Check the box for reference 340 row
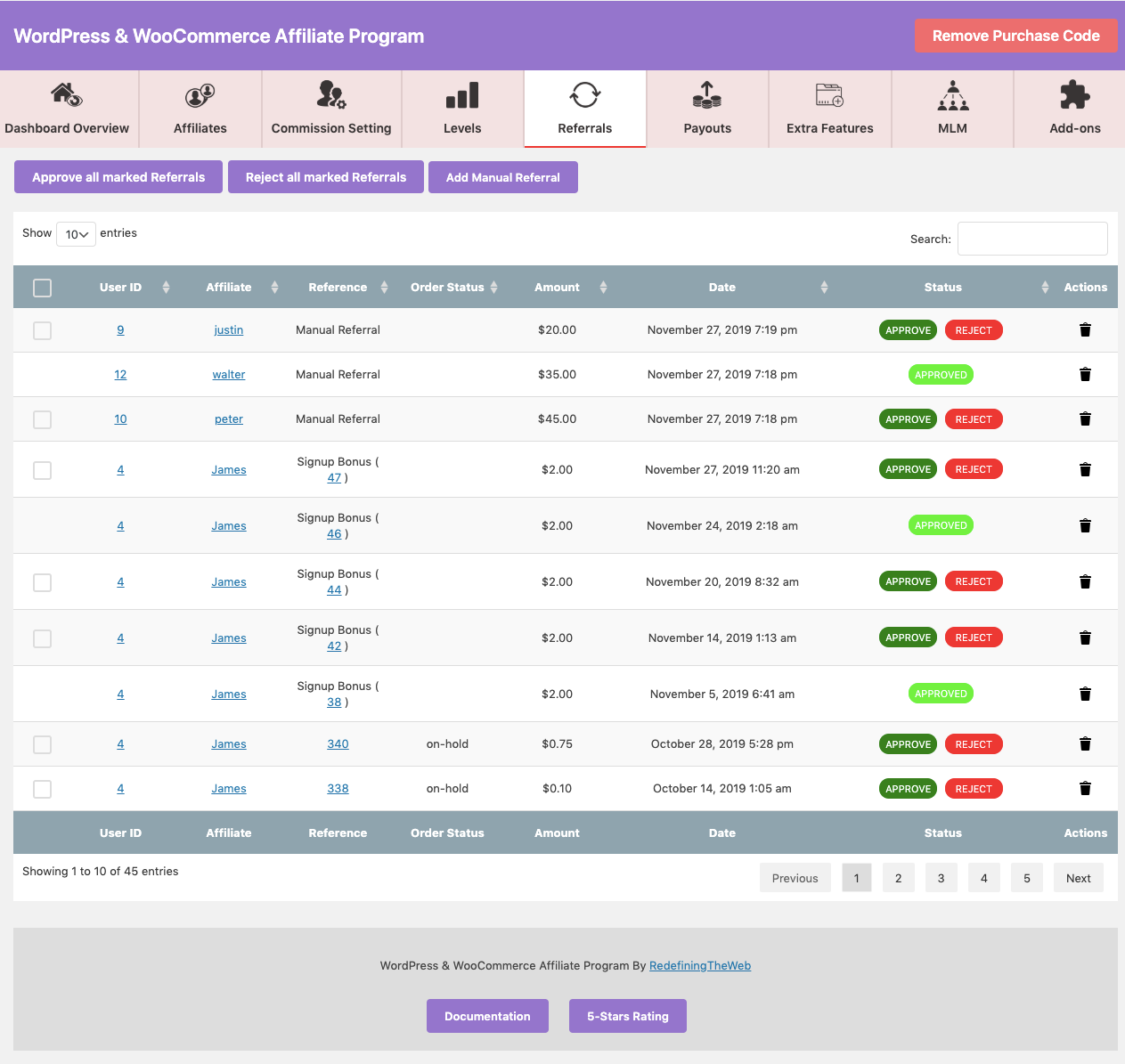The image size is (1125, 1064). click(x=42, y=744)
